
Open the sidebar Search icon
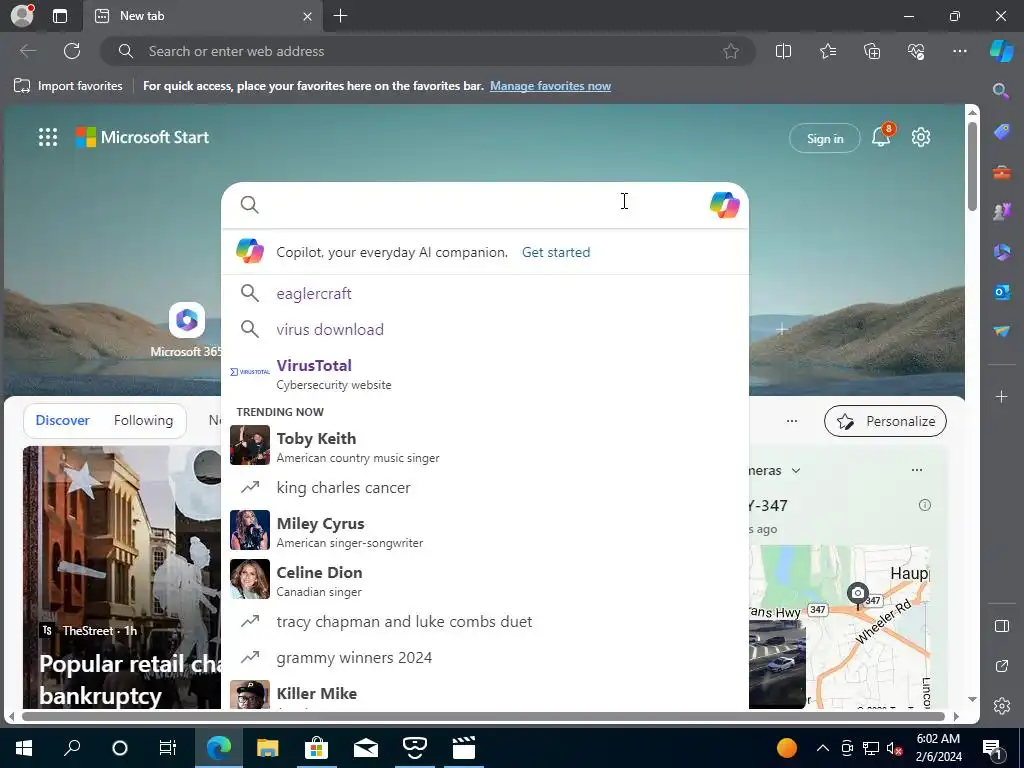point(1001,91)
